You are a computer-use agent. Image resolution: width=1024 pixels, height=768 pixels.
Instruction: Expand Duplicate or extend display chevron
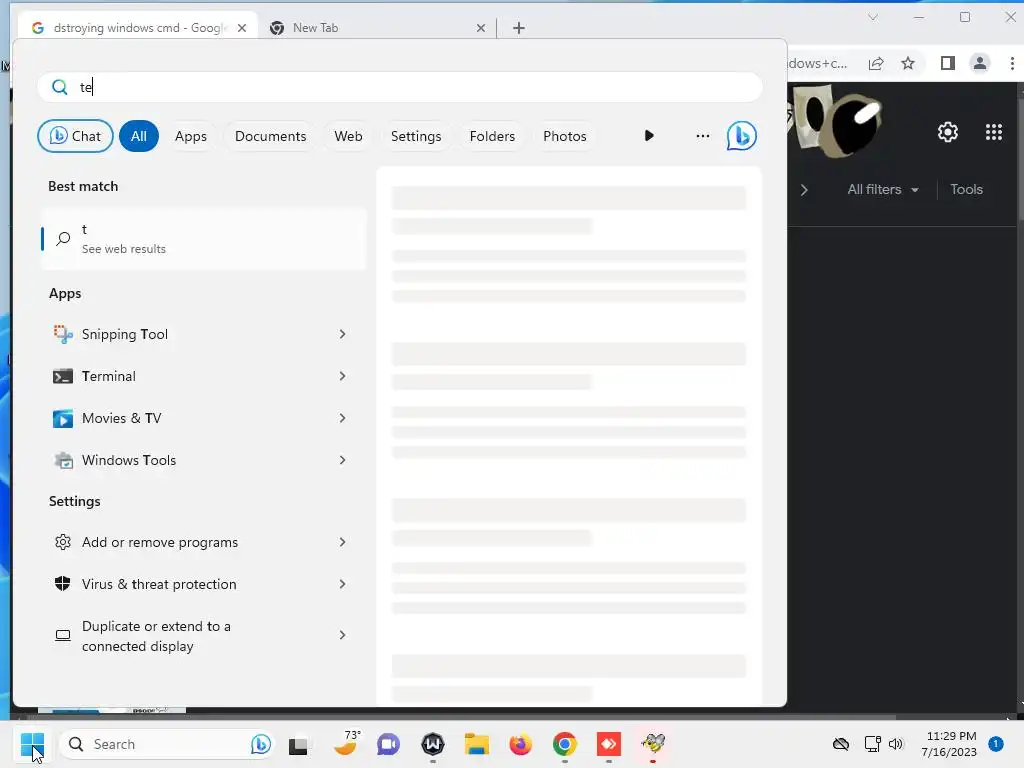coord(342,635)
